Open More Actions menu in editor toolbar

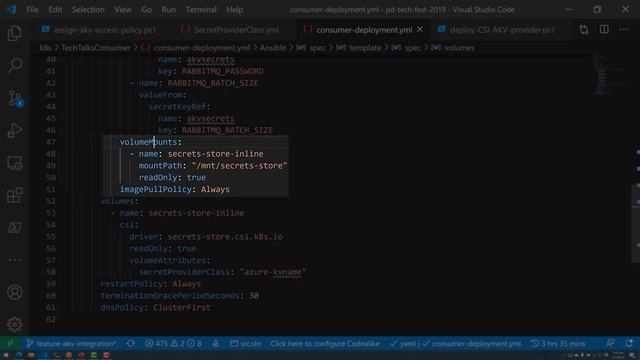[624, 29]
